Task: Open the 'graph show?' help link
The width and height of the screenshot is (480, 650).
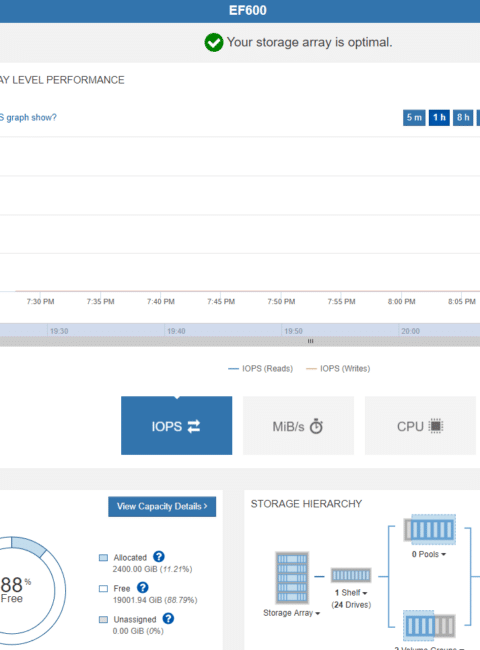Action: [28, 117]
